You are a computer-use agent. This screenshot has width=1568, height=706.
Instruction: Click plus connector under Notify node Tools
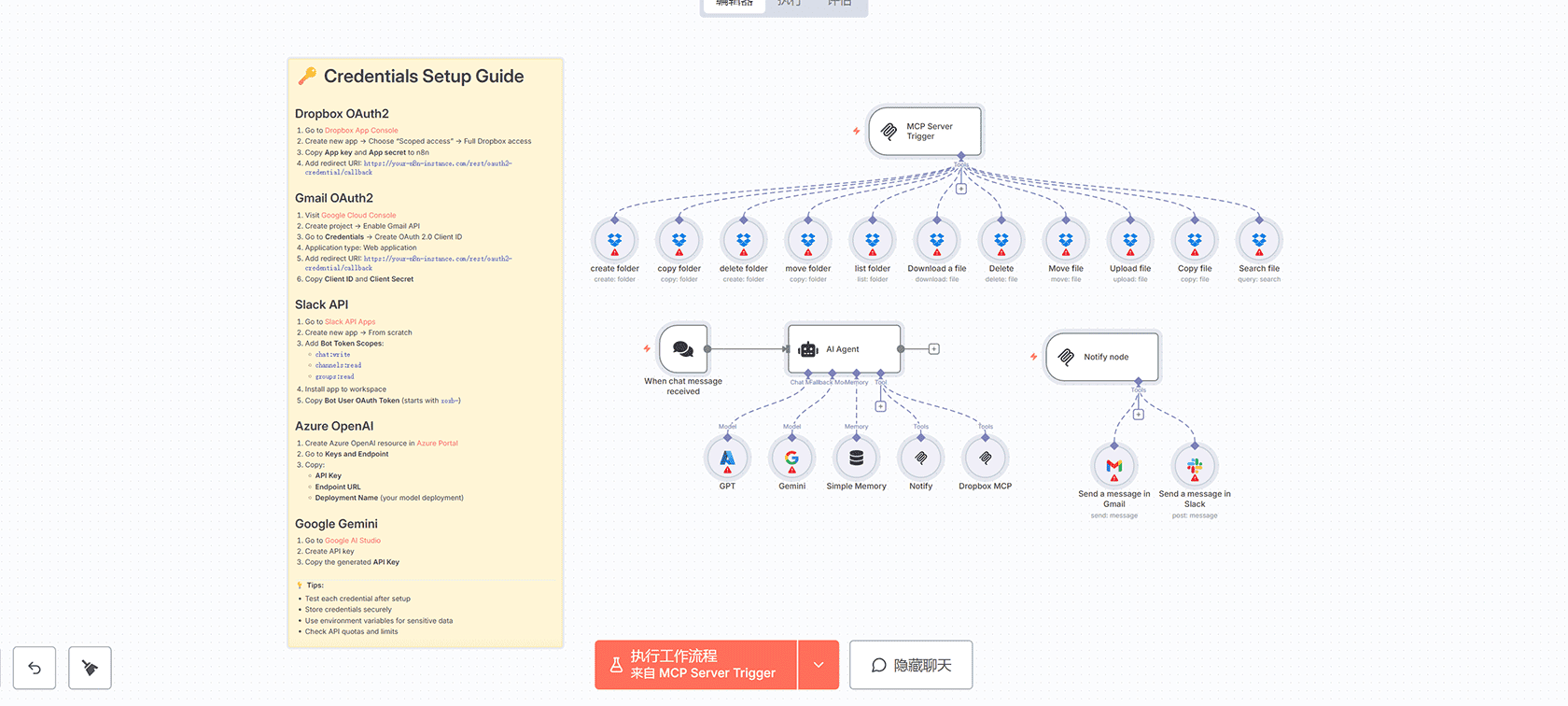1138,415
